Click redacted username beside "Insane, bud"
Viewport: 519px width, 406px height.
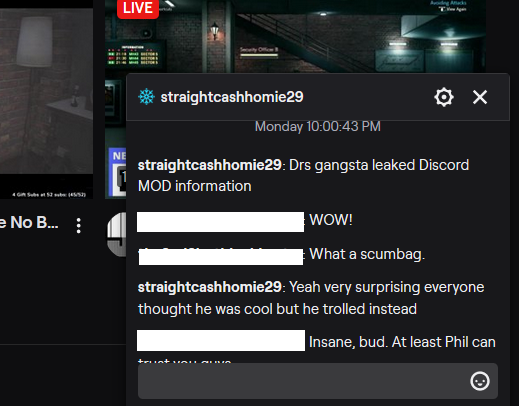221,340
